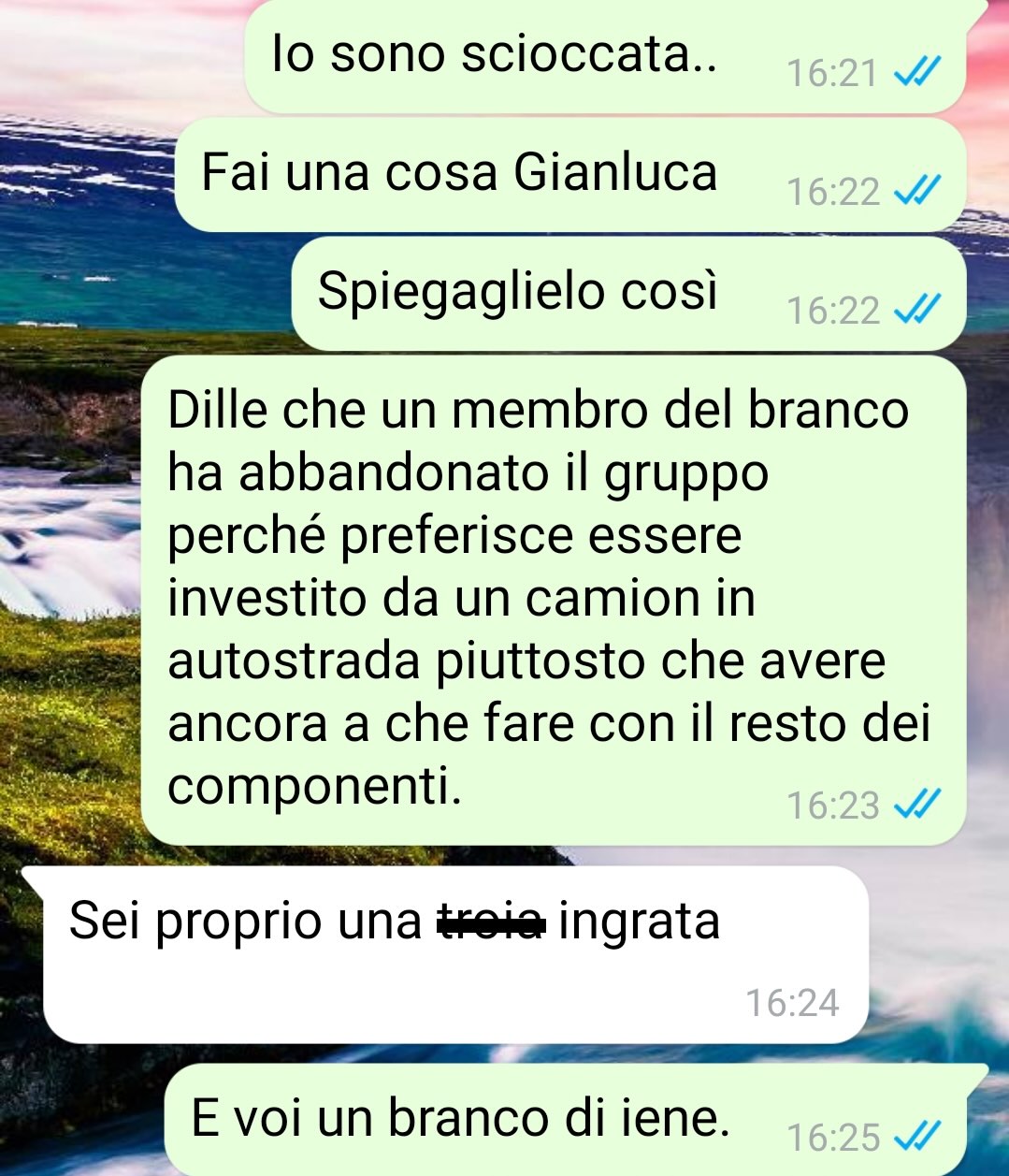
Task: Tap the blue ticks on the 'Spiegaglielo così' message
Action: click(916, 310)
